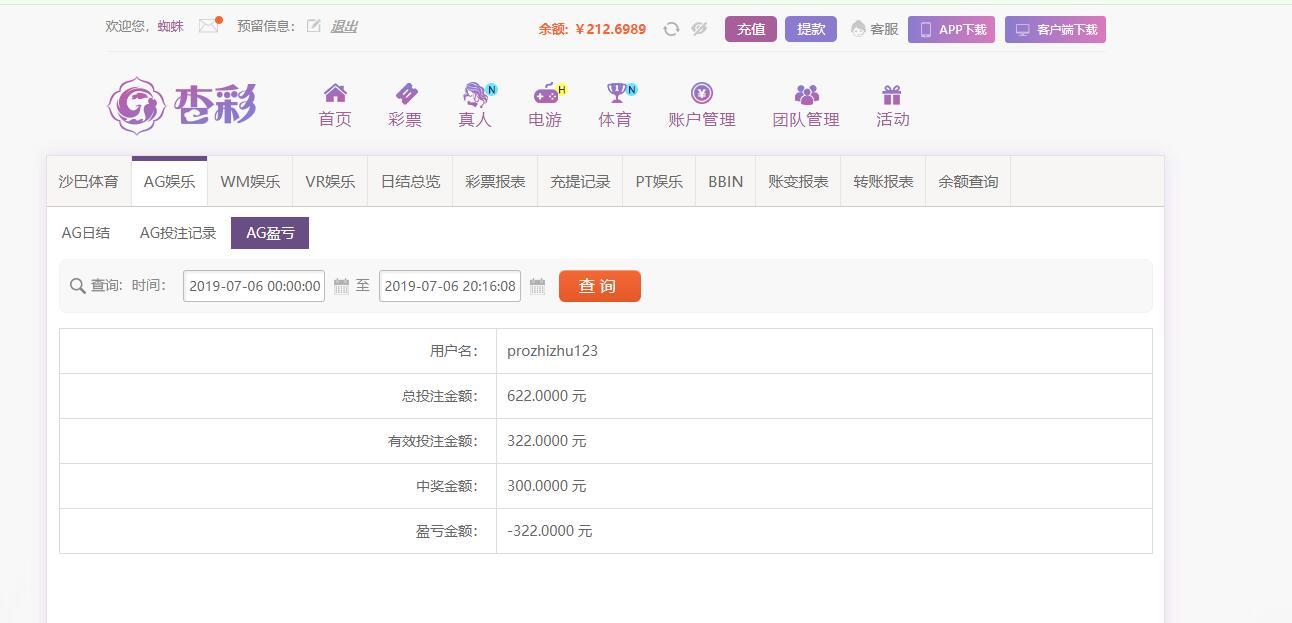Open end date calendar picker icon
1292x623 pixels.
(x=537, y=286)
